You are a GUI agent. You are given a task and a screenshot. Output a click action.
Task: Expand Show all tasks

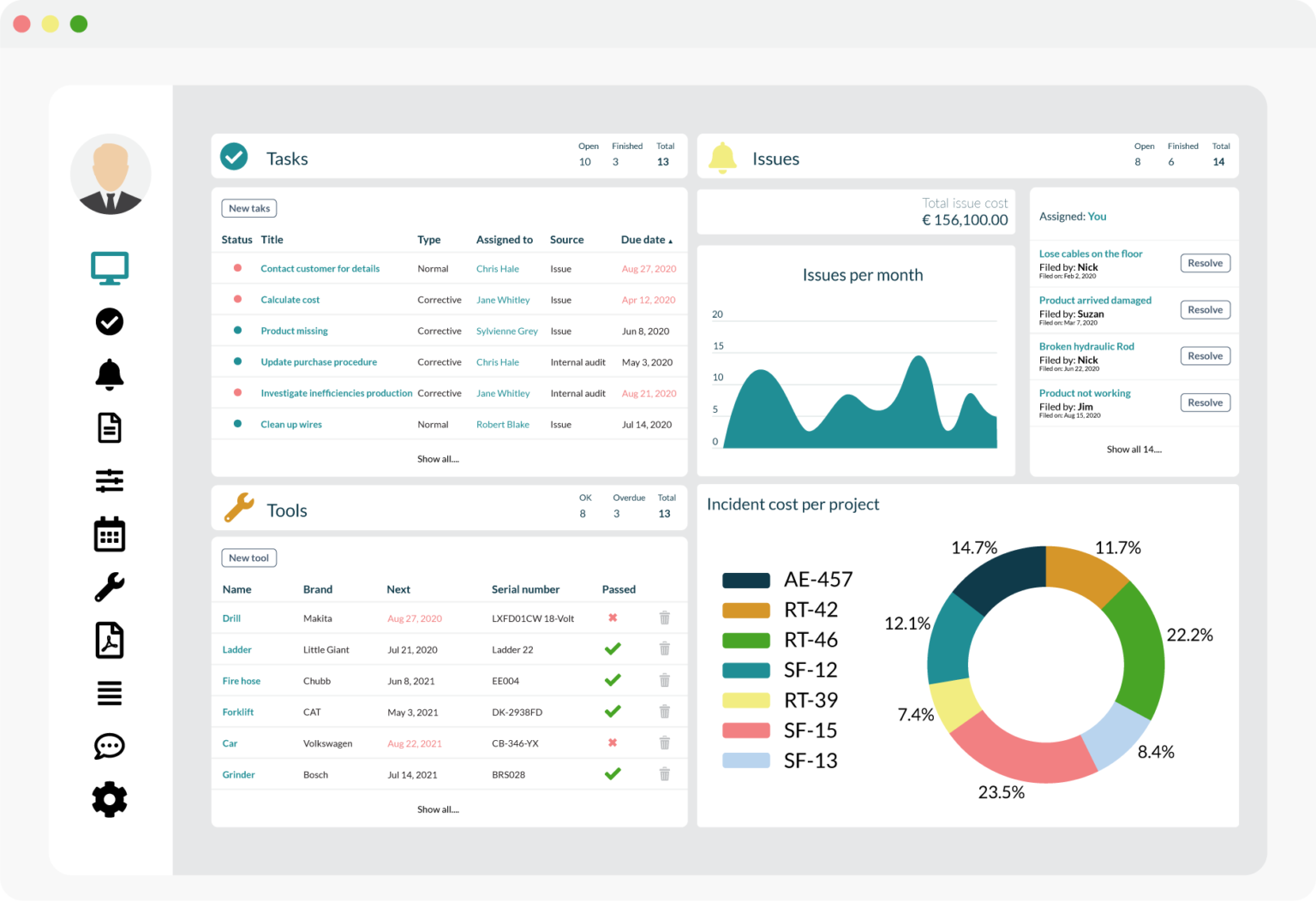[x=438, y=458]
